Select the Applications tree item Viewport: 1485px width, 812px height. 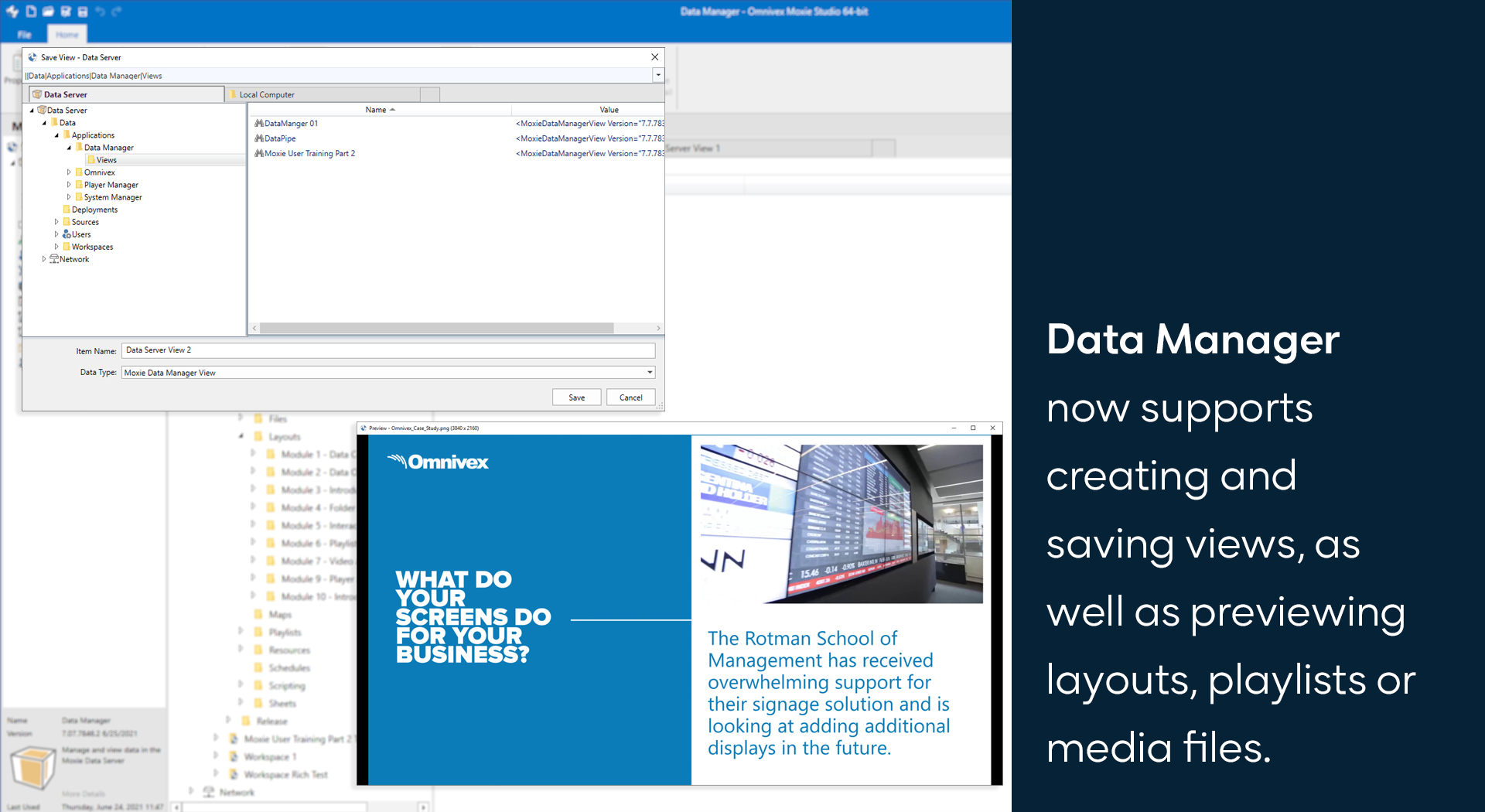93,135
